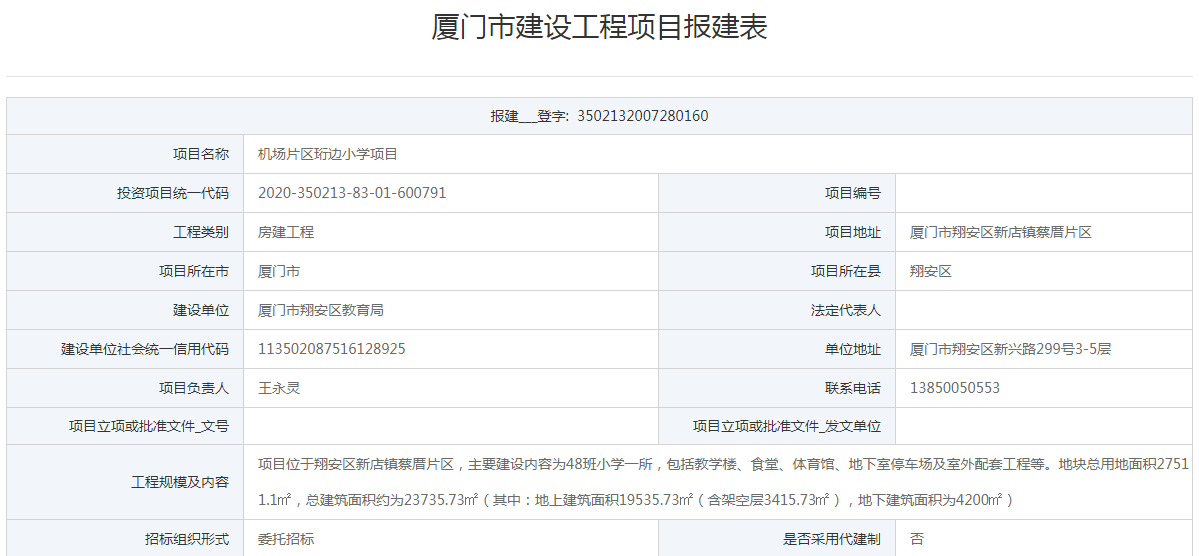Click the 建设单位社会统一信用代码 label
The height and width of the screenshot is (556, 1199).
(x=145, y=350)
